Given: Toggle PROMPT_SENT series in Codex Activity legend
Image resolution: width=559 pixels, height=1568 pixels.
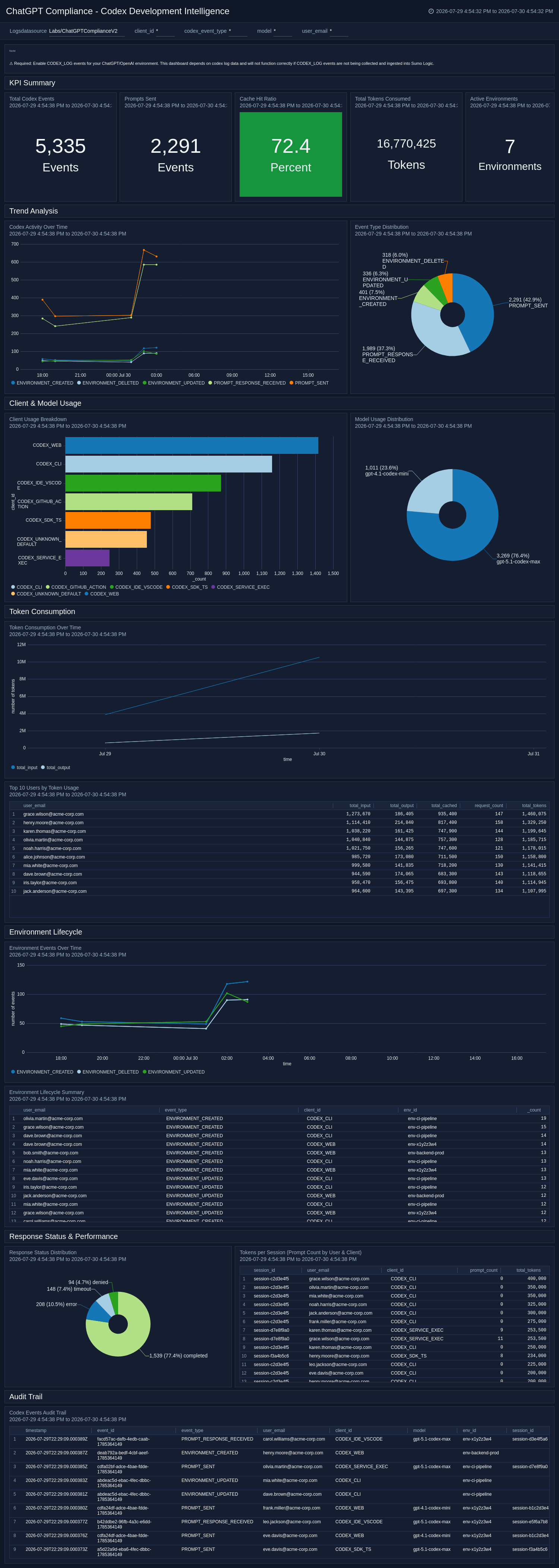Looking at the screenshot, I should click(309, 383).
